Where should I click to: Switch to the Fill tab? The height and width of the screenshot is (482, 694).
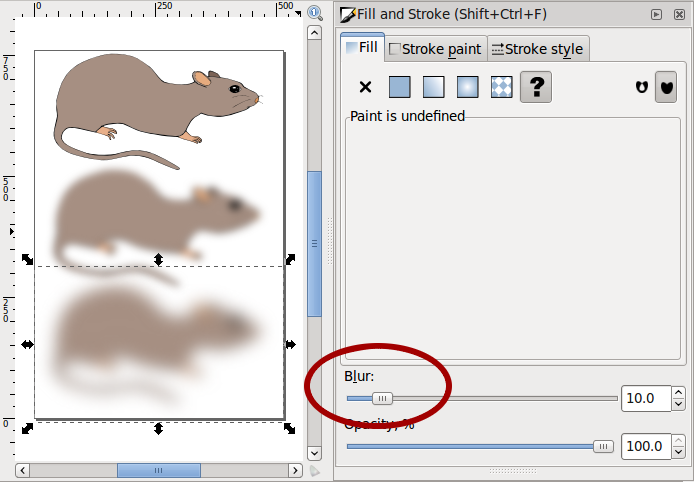pyautogui.click(x=362, y=47)
